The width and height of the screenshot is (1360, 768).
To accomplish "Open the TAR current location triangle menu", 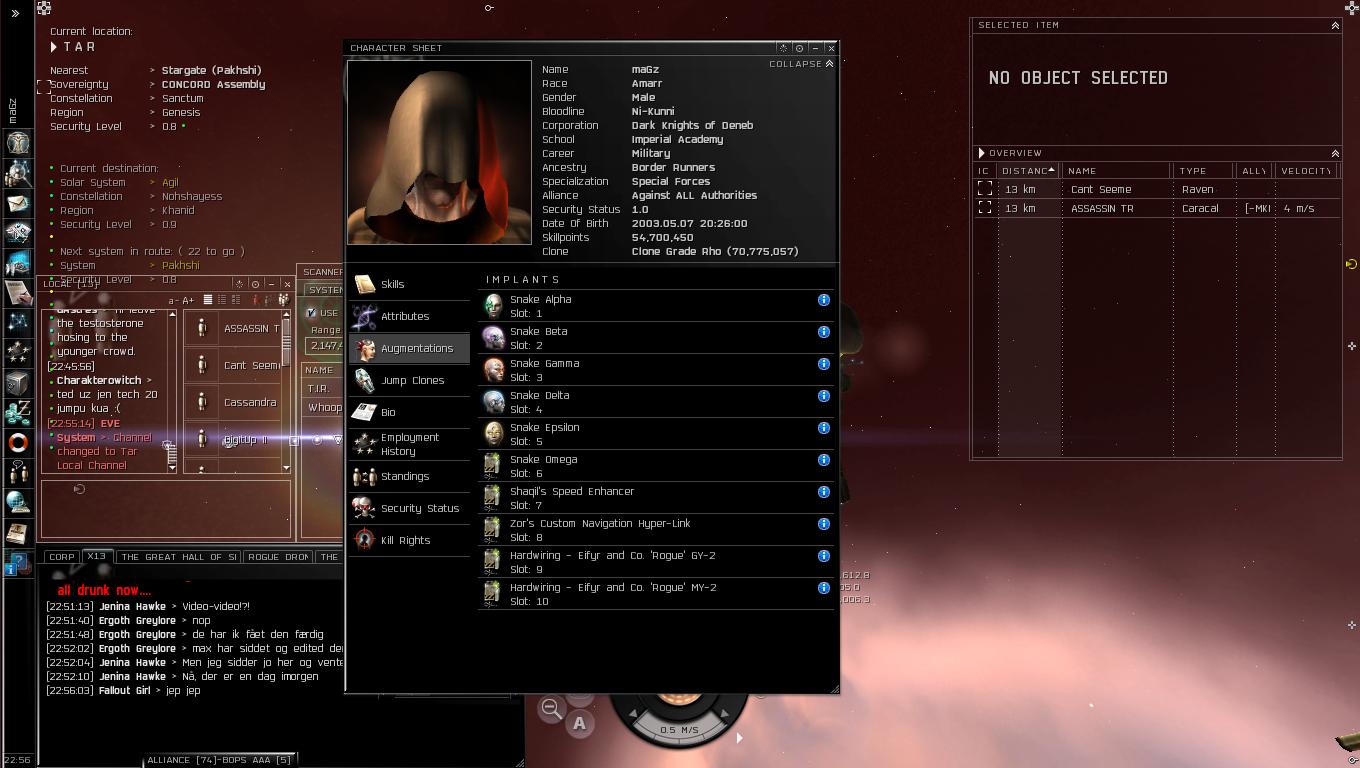I will [54, 47].
